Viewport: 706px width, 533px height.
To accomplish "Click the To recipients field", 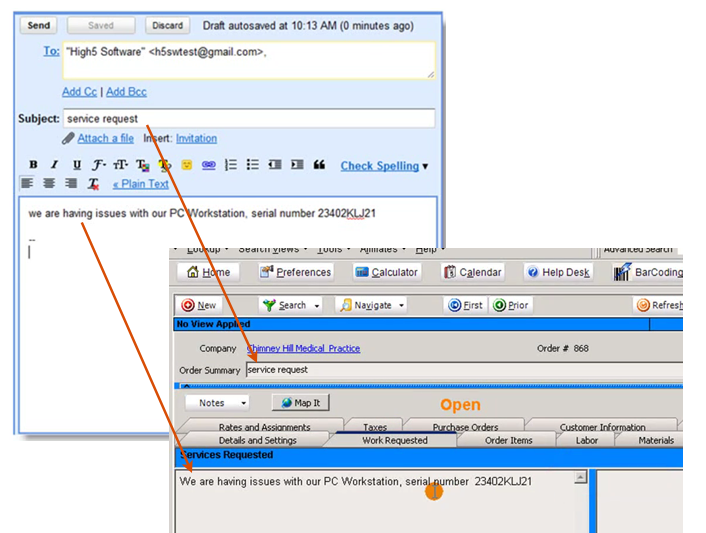I will tap(249, 60).
